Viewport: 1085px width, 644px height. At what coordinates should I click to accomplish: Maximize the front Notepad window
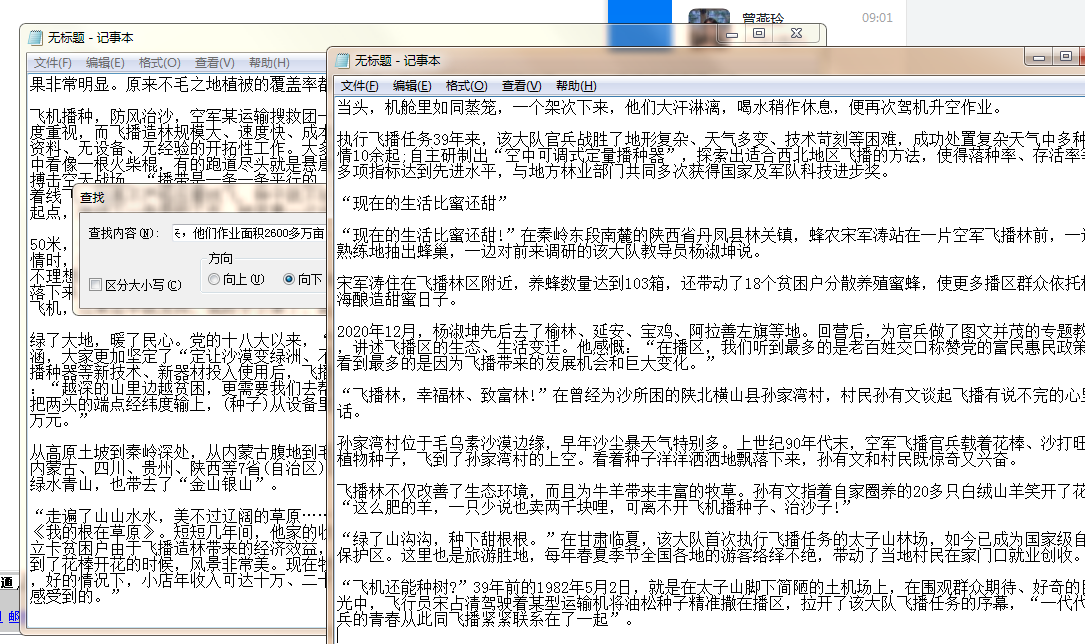pyautogui.click(x=1067, y=56)
